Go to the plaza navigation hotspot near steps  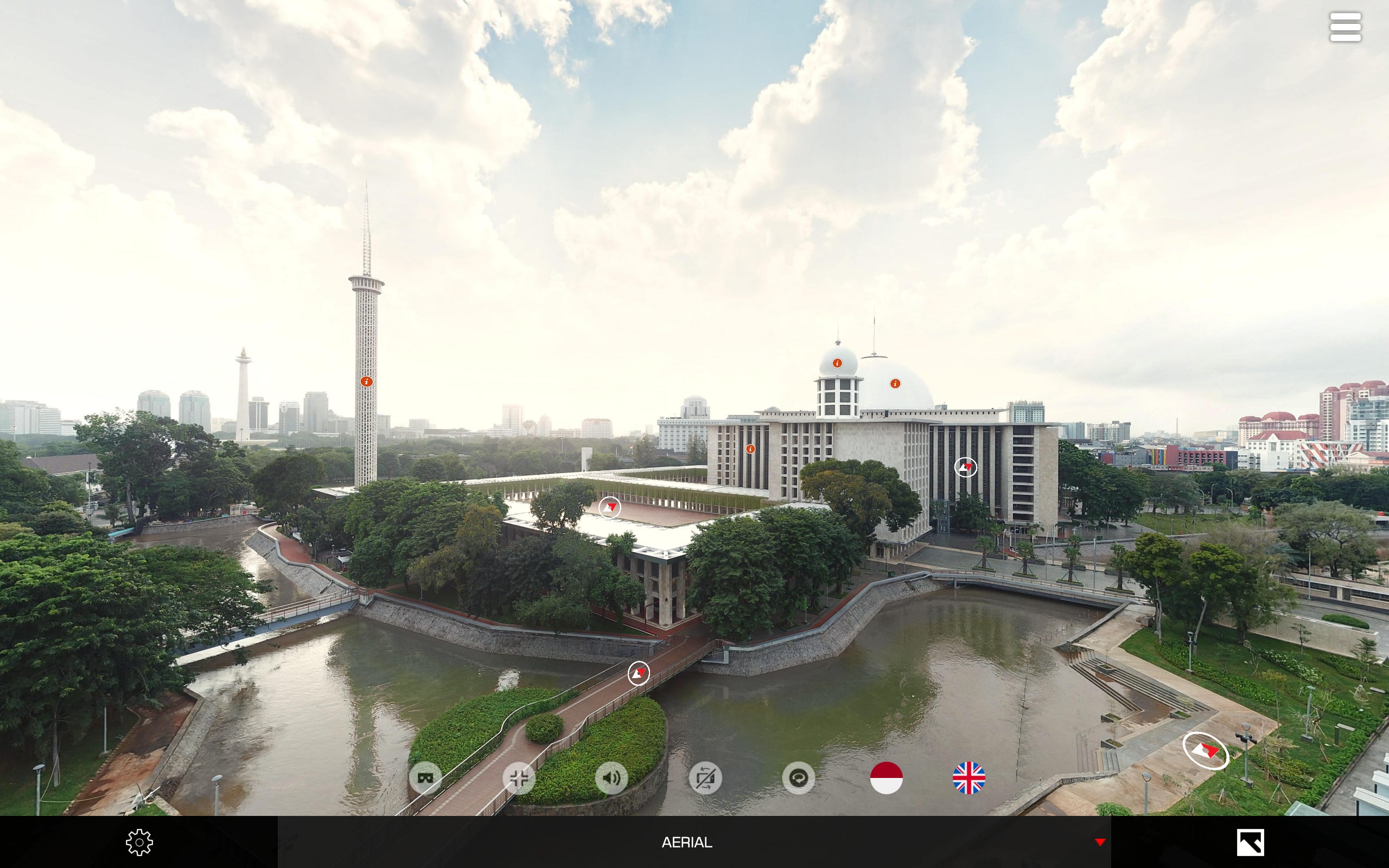coord(1205,750)
